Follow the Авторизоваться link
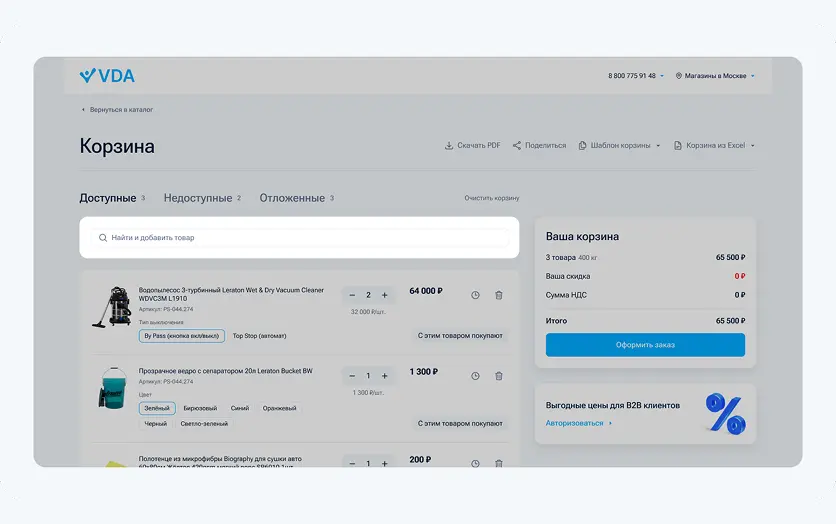This screenshot has height=524, width=836. click(x=578, y=423)
